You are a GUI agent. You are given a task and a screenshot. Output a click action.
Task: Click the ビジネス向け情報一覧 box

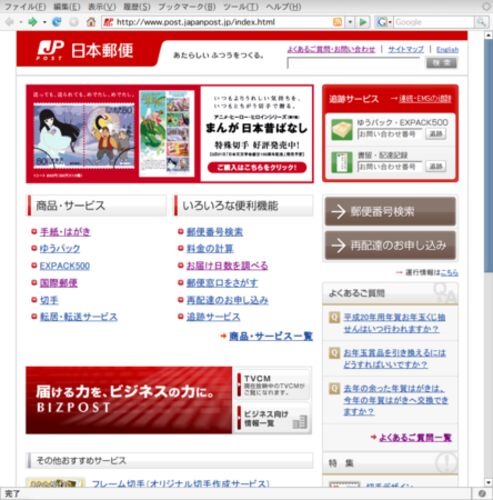(273, 419)
